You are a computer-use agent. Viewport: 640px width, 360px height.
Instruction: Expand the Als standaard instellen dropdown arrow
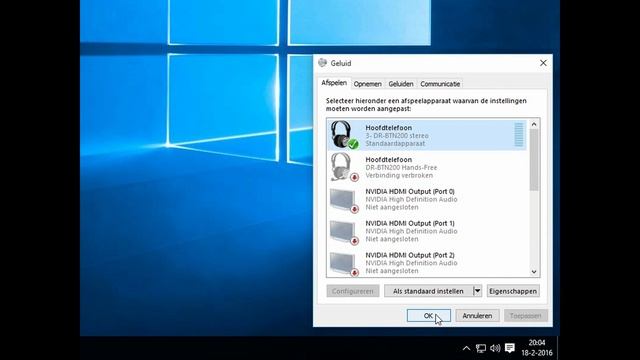[477, 291]
